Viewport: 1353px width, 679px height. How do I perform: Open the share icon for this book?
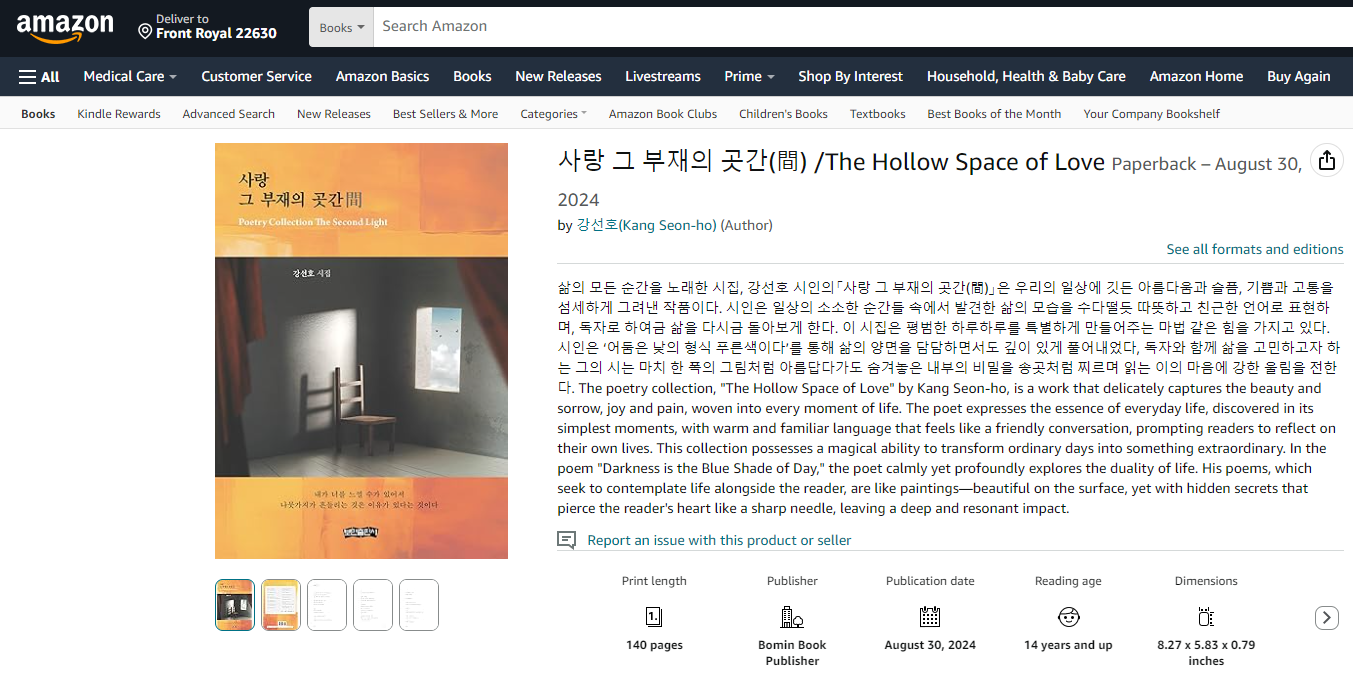pyautogui.click(x=1326, y=160)
